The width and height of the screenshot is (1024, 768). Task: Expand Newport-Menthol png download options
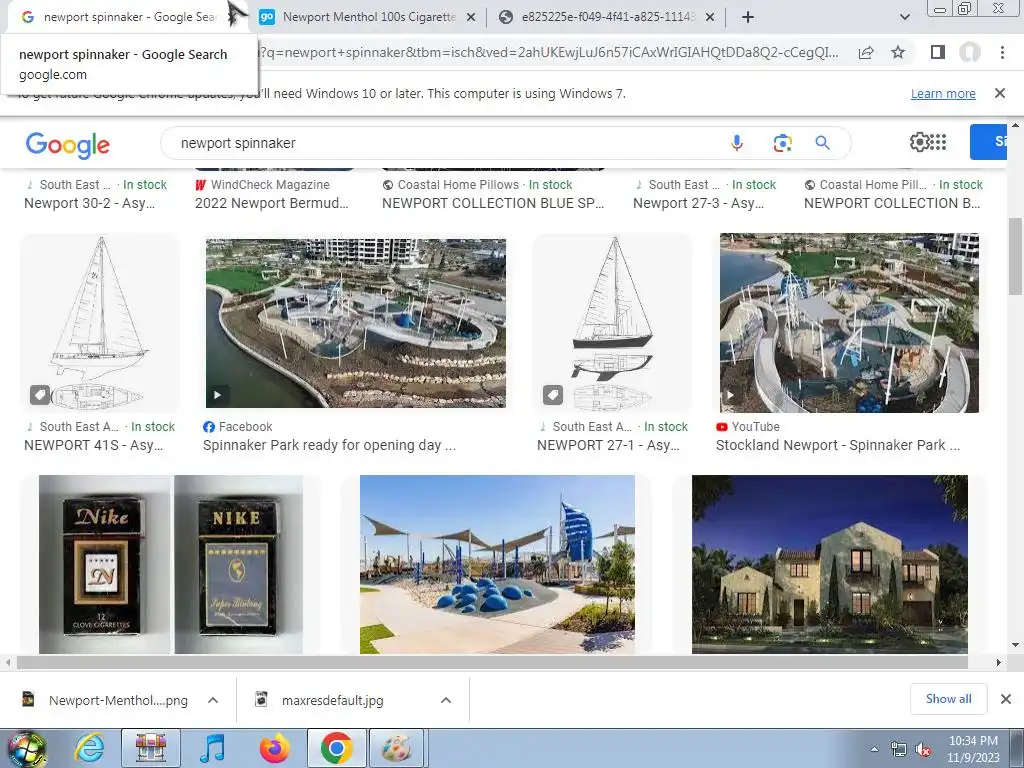[213, 700]
